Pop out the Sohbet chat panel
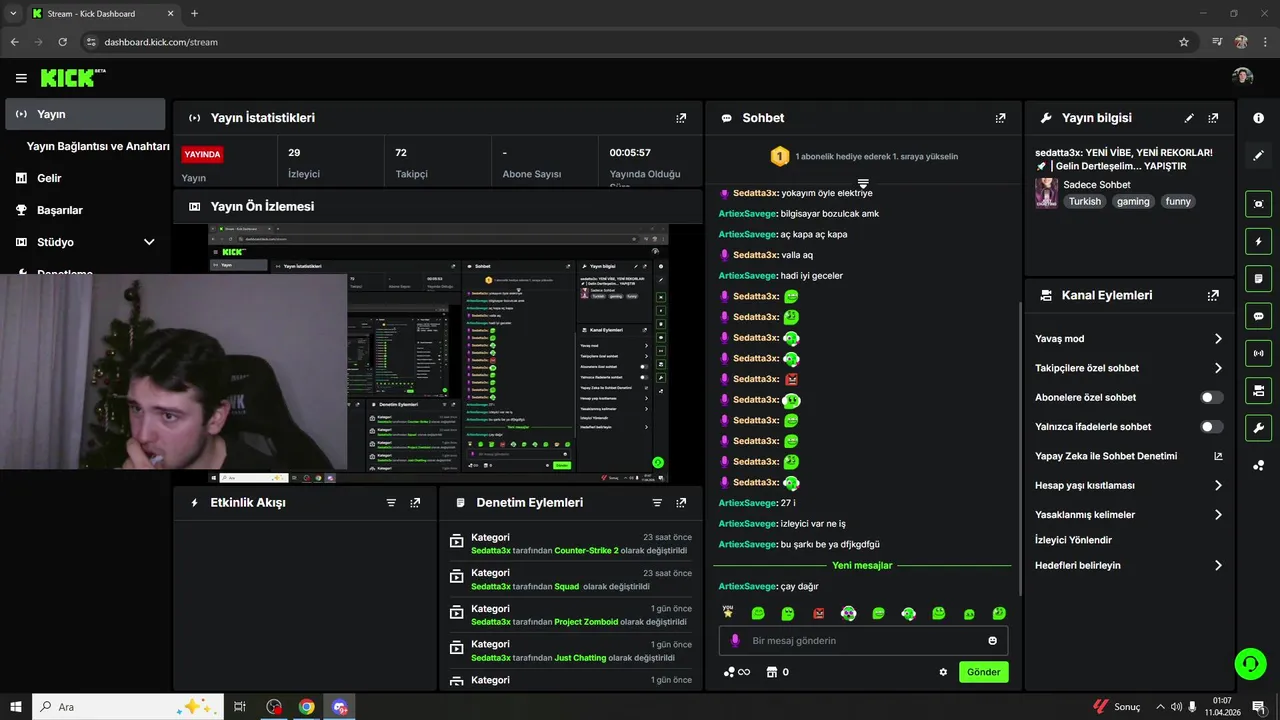Screen dimensions: 1280x720 (1000, 118)
